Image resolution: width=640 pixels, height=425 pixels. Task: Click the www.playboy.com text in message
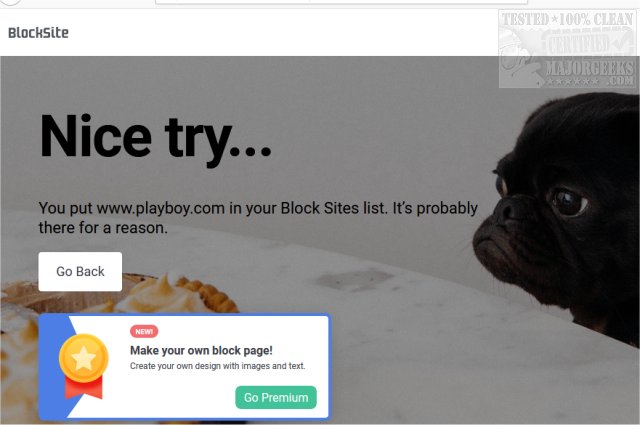161,208
